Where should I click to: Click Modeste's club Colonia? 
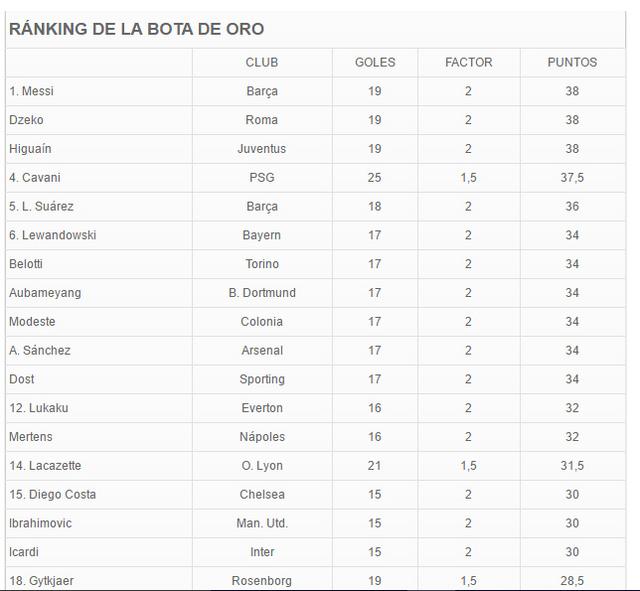(x=262, y=322)
